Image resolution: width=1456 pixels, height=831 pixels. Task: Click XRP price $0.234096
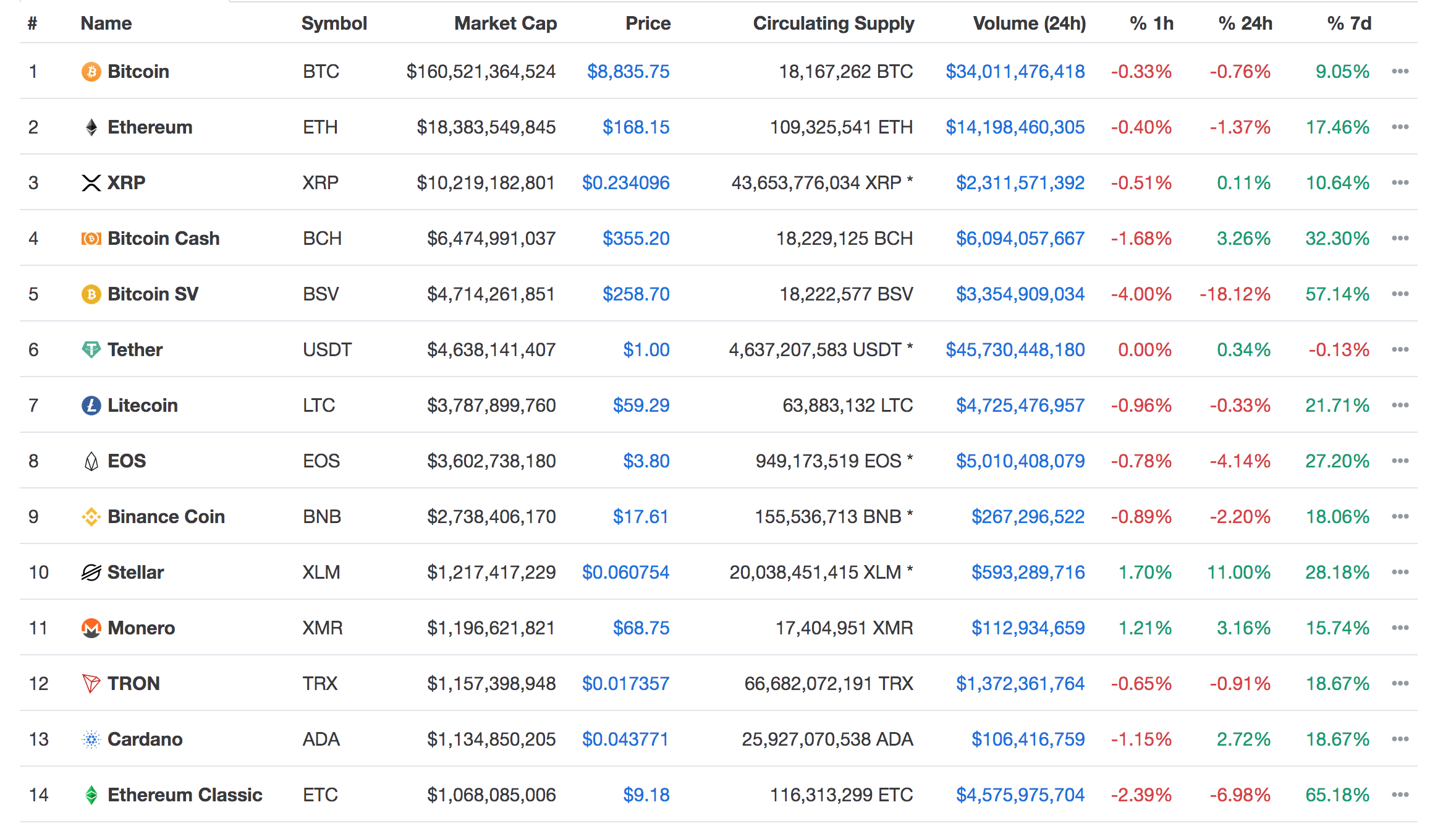[x=626, y=183]
